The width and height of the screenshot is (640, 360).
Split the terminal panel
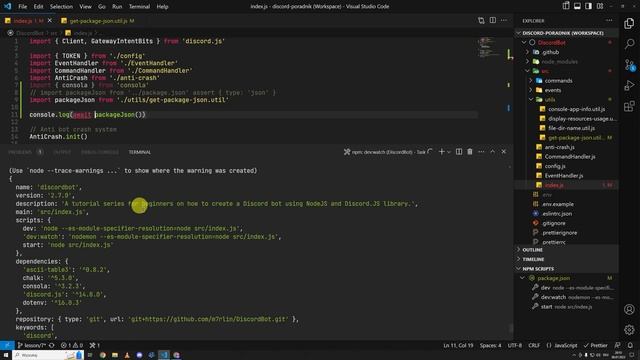[459, 152]
